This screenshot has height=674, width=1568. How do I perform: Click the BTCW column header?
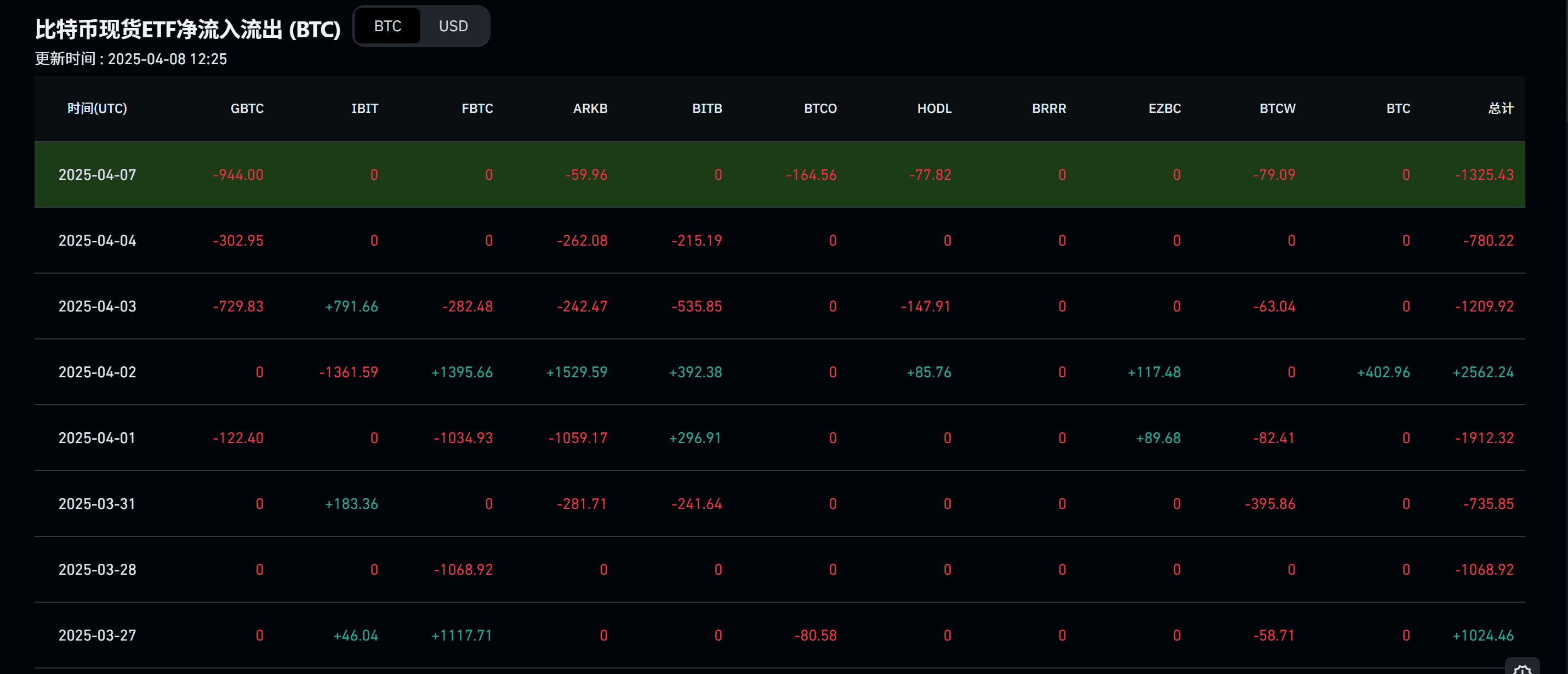tap(1276, 109)
